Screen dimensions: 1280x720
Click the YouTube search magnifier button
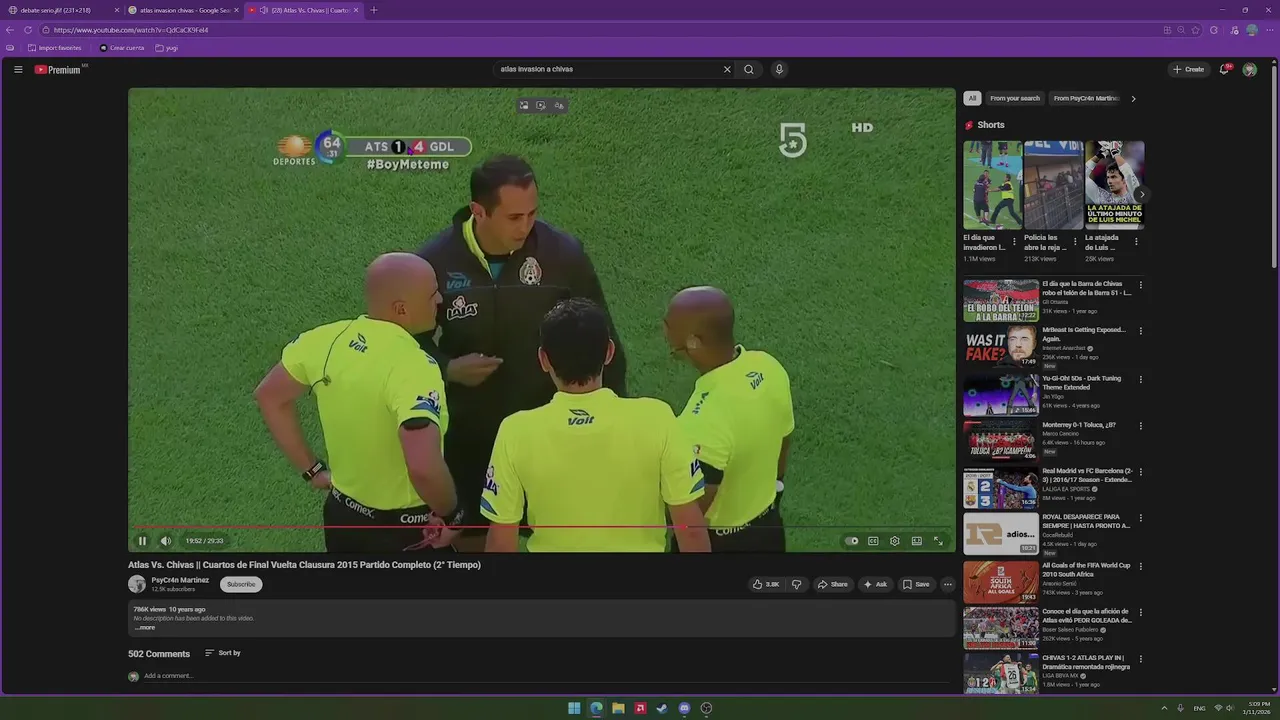749,69
